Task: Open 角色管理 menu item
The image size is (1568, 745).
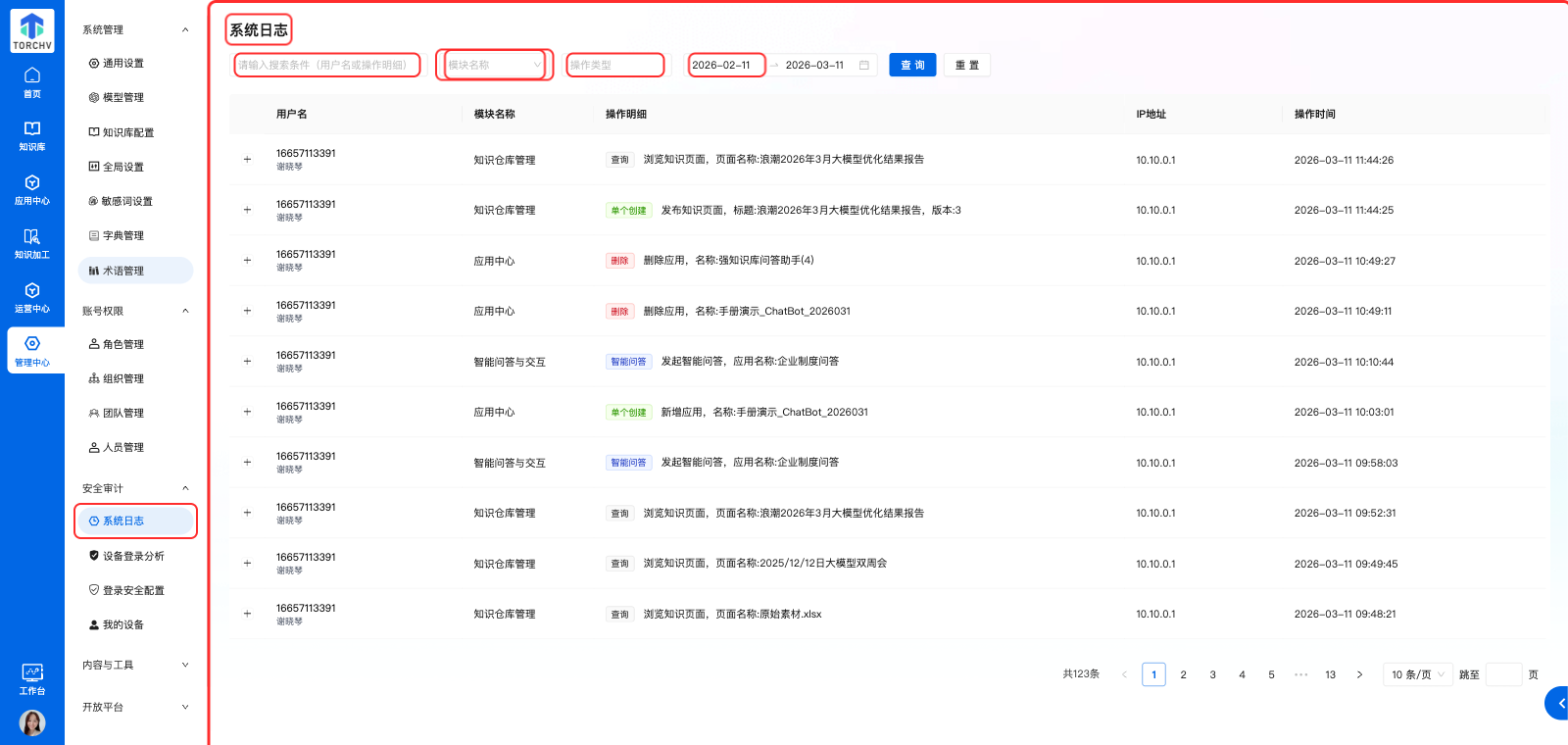Action: tap(135, 344)
